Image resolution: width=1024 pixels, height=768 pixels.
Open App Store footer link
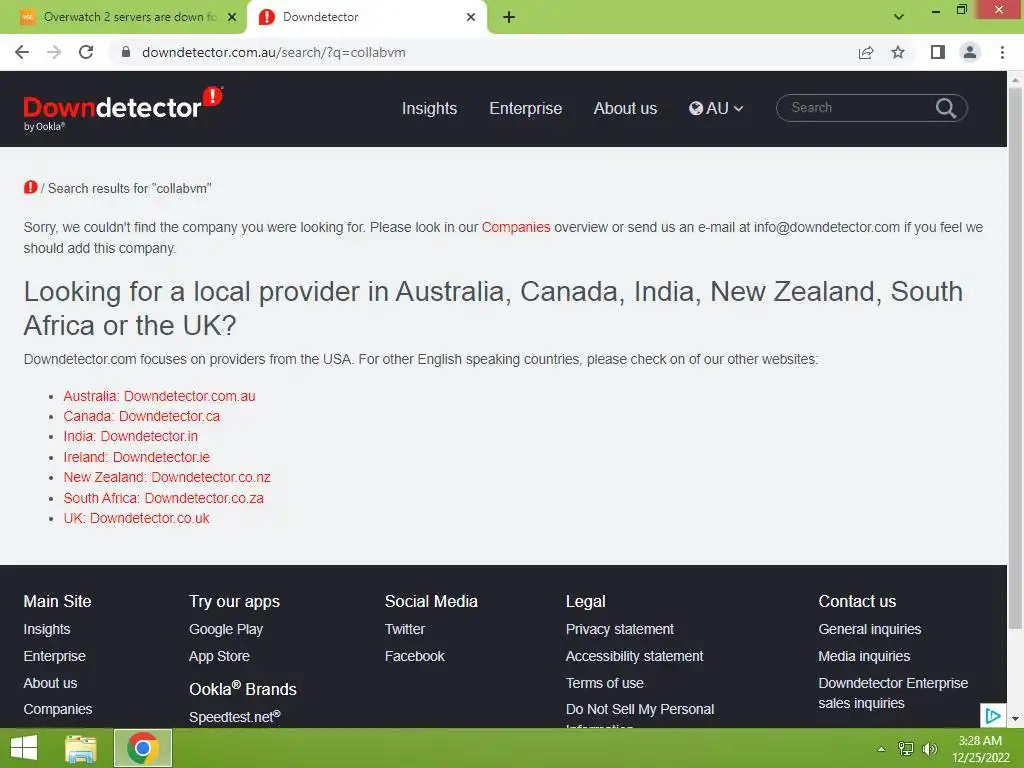219,656
